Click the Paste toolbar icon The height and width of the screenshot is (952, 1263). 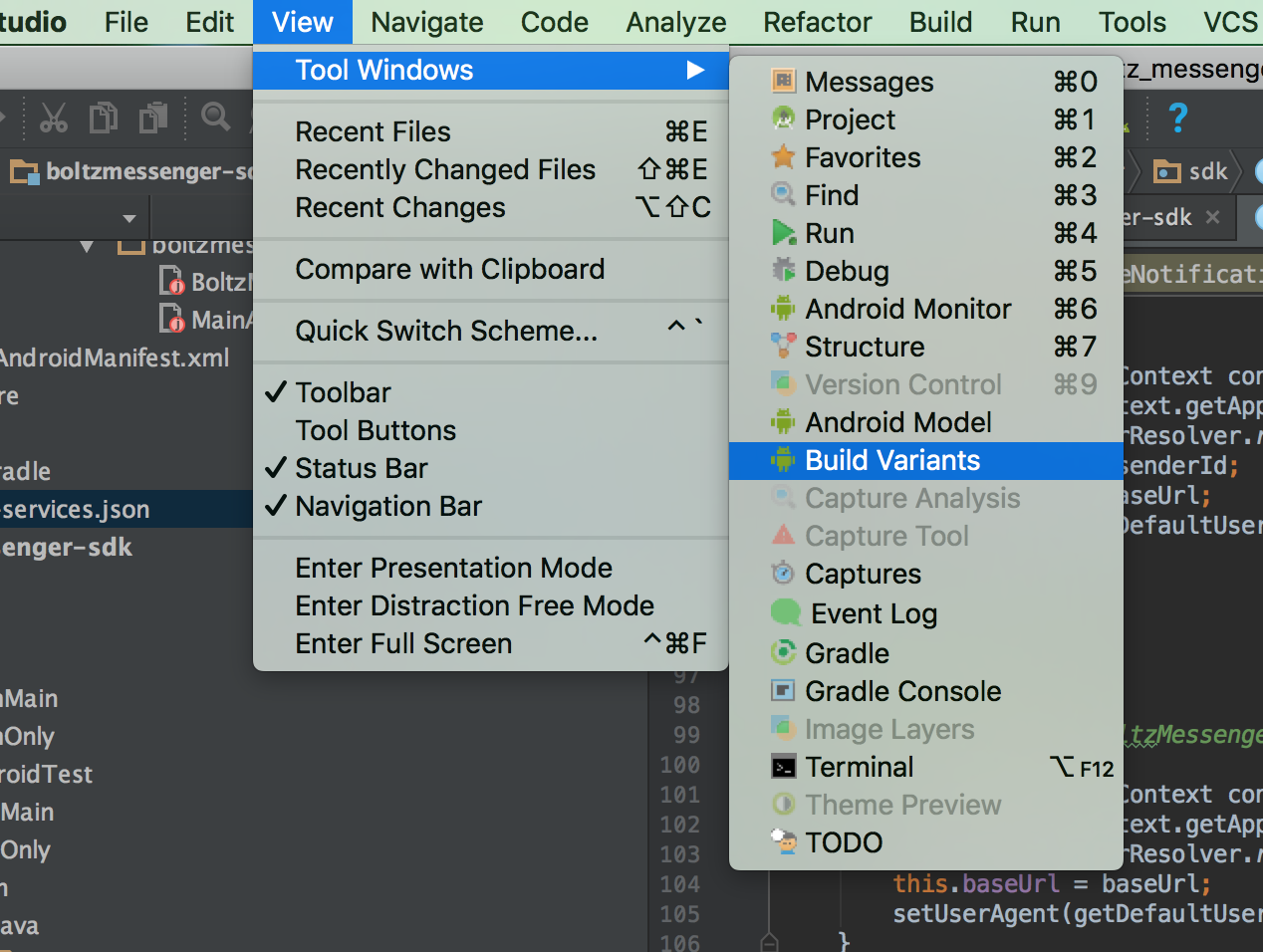pyautogui.click(x=153, y=118)
